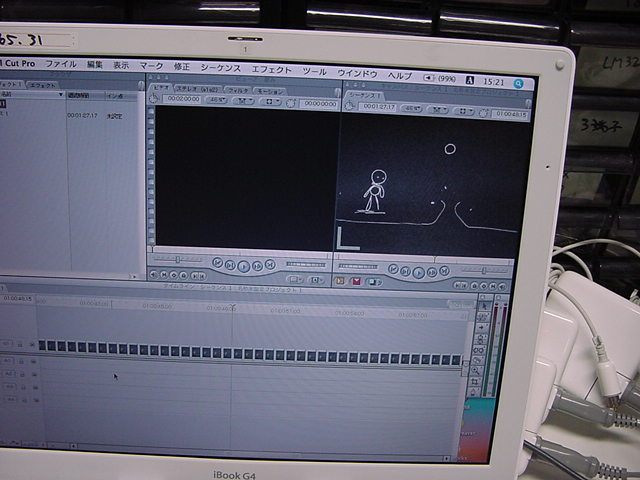
Task: Select the Edit Selection tool
Action: [x=483, y=317]
